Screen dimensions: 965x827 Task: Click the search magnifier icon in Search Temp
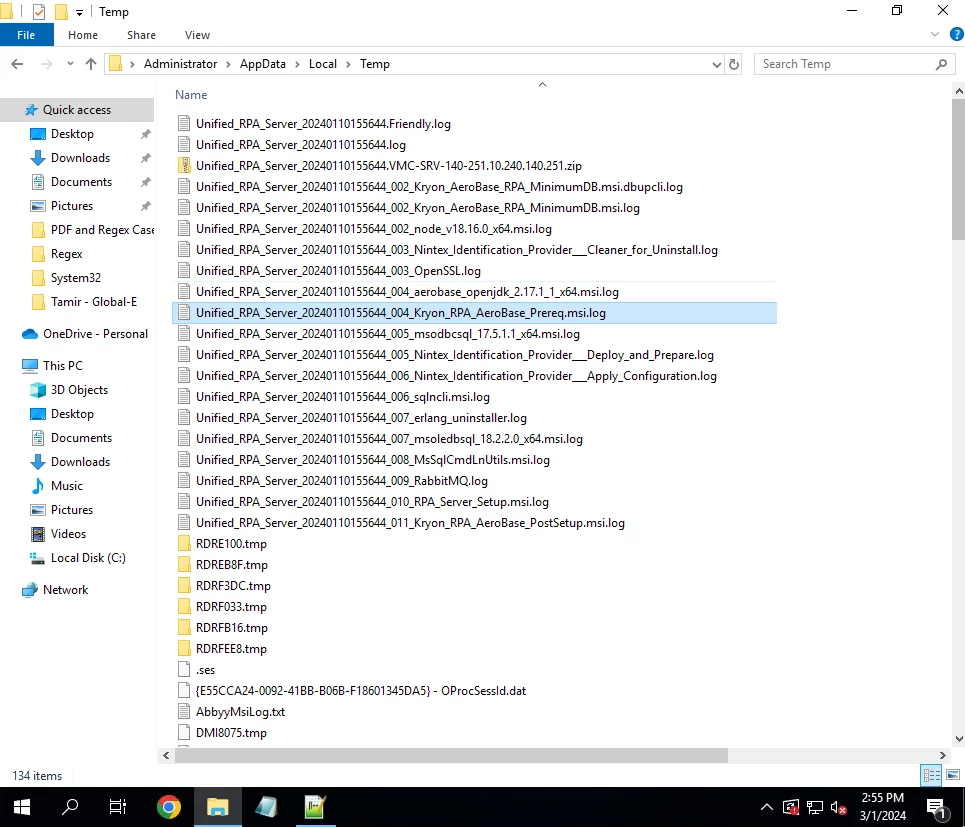pos(941,64)
